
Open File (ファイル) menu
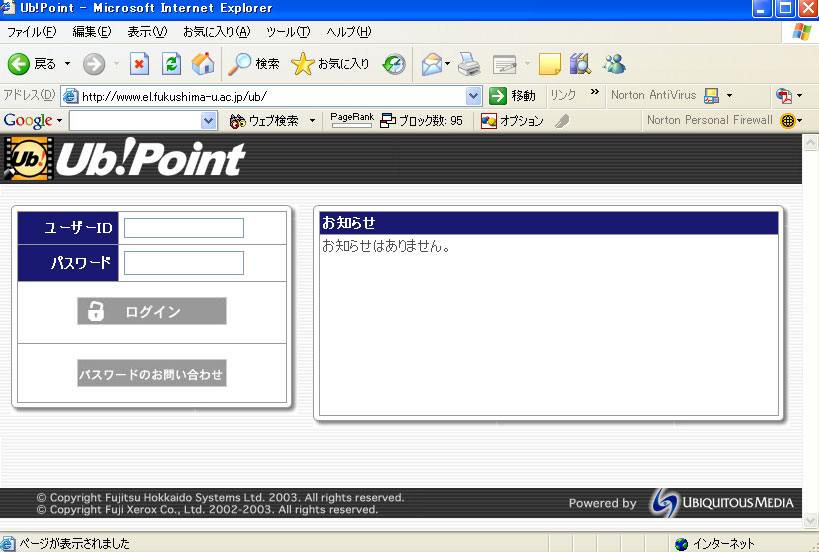coord(31,32)
